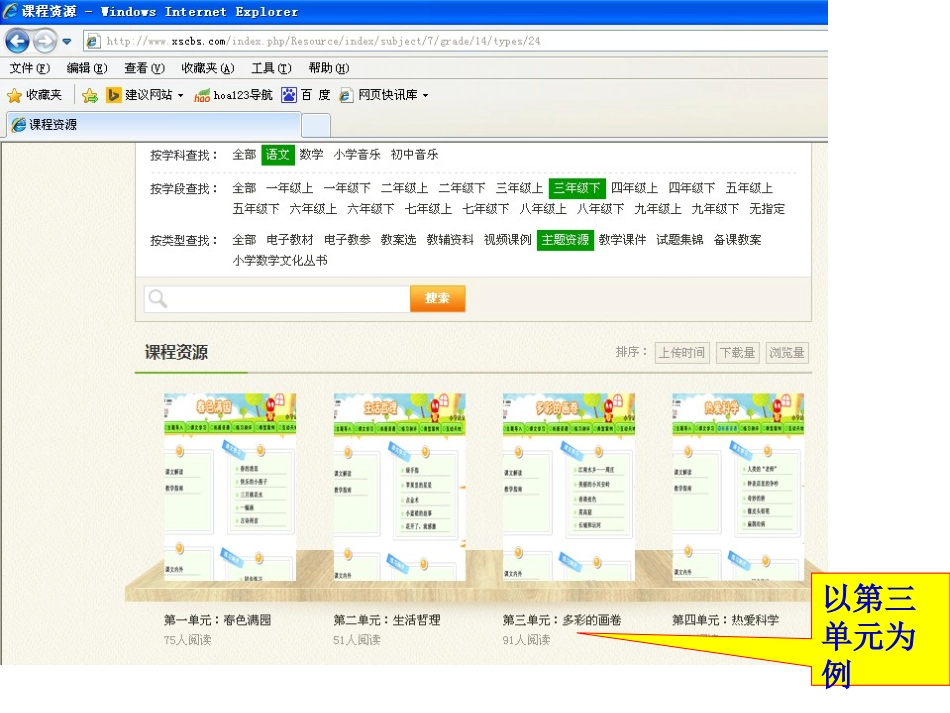Select 六年级上 grade filter
This screenshot has height=713, width=950.
pos(313,209)
